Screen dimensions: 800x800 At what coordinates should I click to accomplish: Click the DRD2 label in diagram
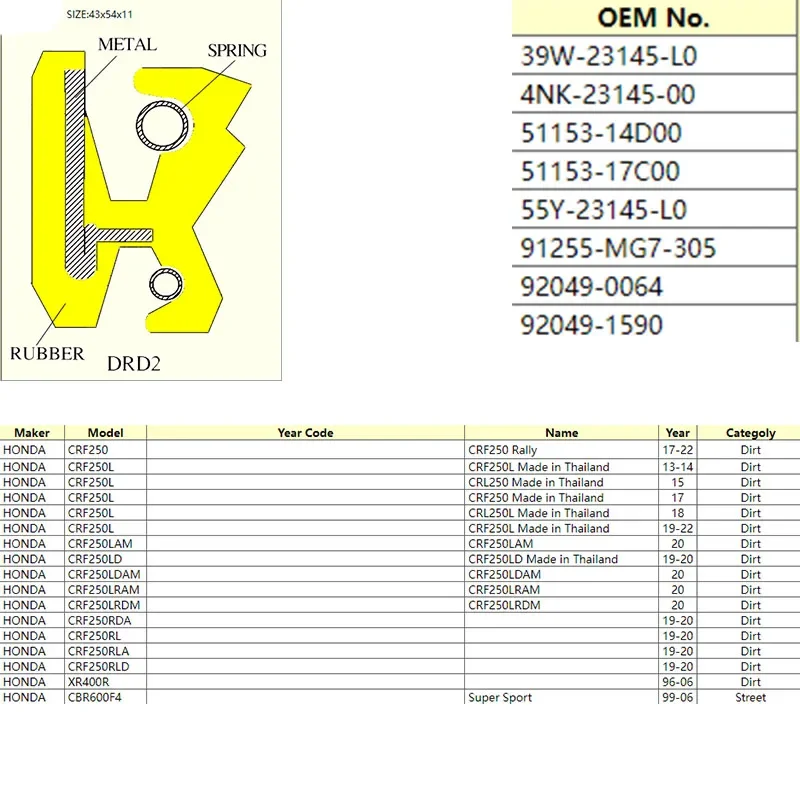(134, 364)
